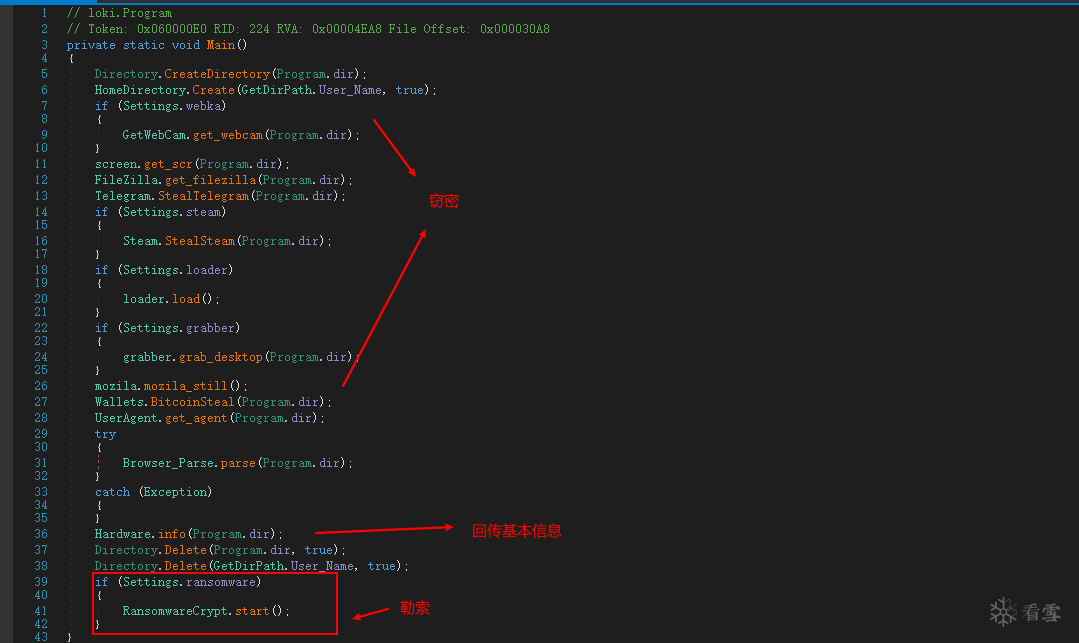Click line number 39 in the gutter
This screenshot has width=1079, height=643.
[x=41, y=582]
